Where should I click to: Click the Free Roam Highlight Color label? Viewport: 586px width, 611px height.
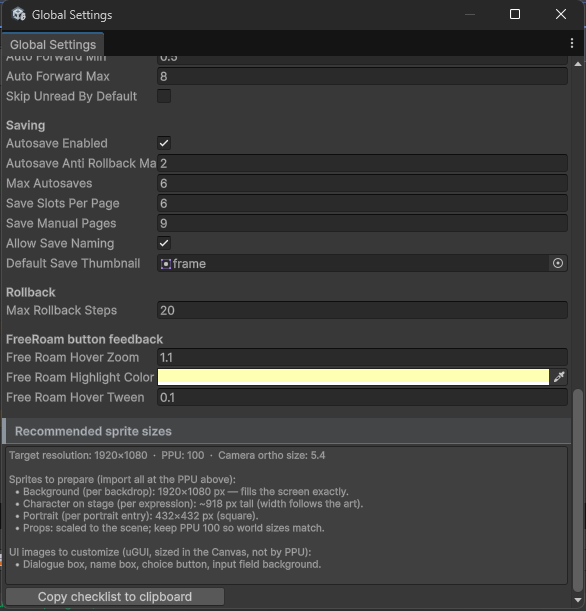[80, 377]
